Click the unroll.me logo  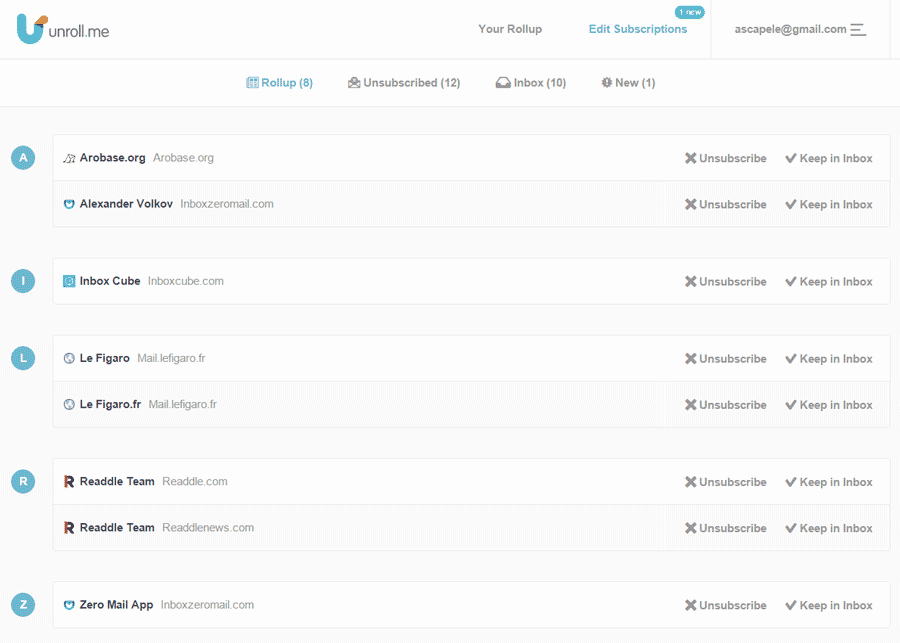point(63,29)
